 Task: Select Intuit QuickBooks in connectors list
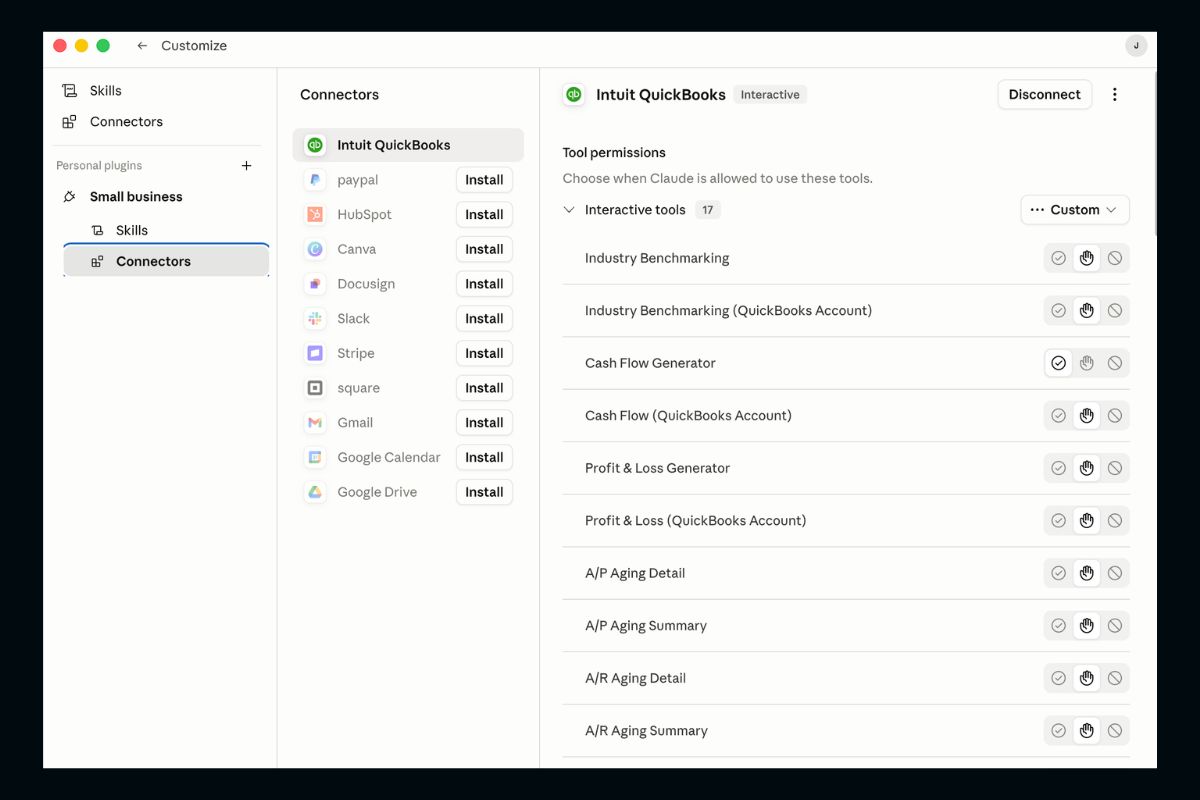tap(408, 145)
